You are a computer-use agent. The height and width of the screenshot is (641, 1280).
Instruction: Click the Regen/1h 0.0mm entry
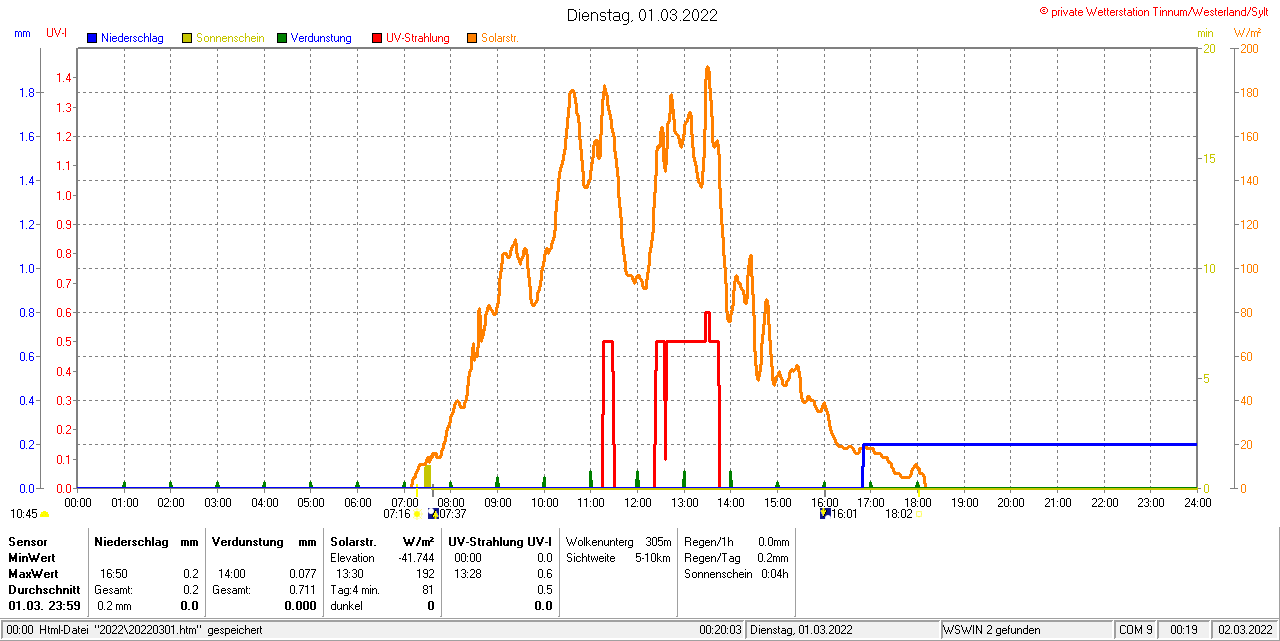point(736,541)
